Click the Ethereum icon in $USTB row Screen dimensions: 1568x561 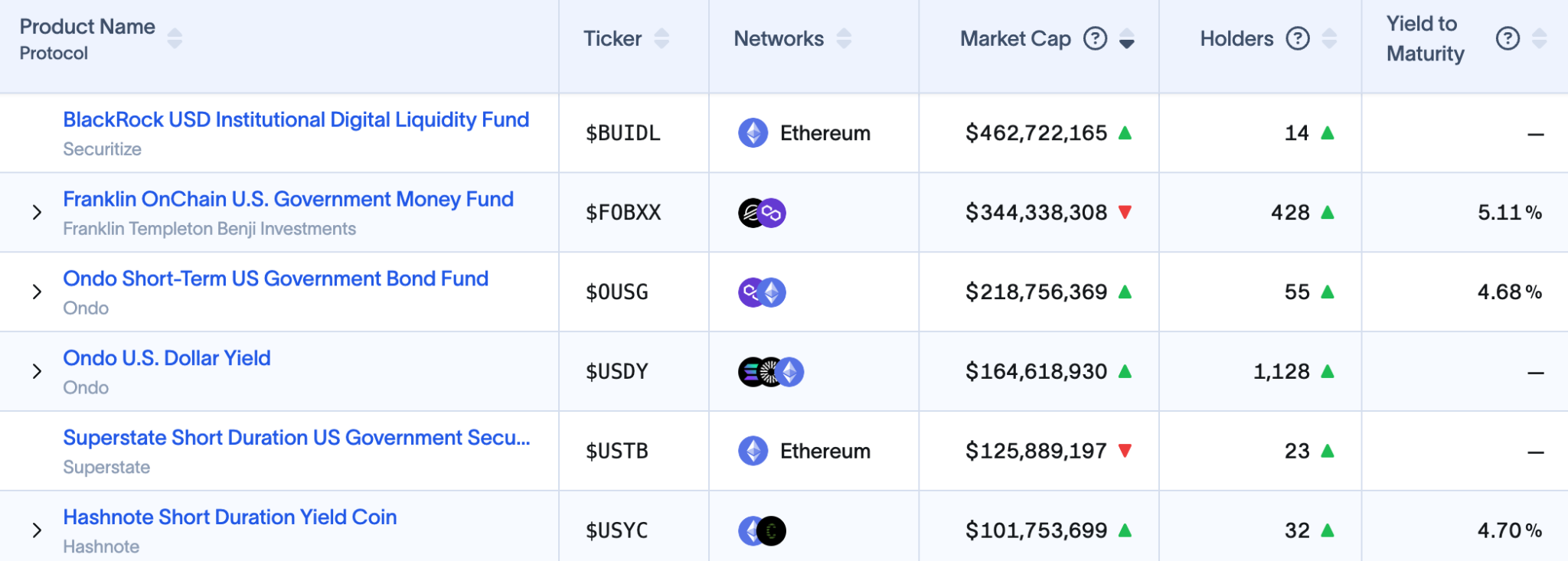753,452
